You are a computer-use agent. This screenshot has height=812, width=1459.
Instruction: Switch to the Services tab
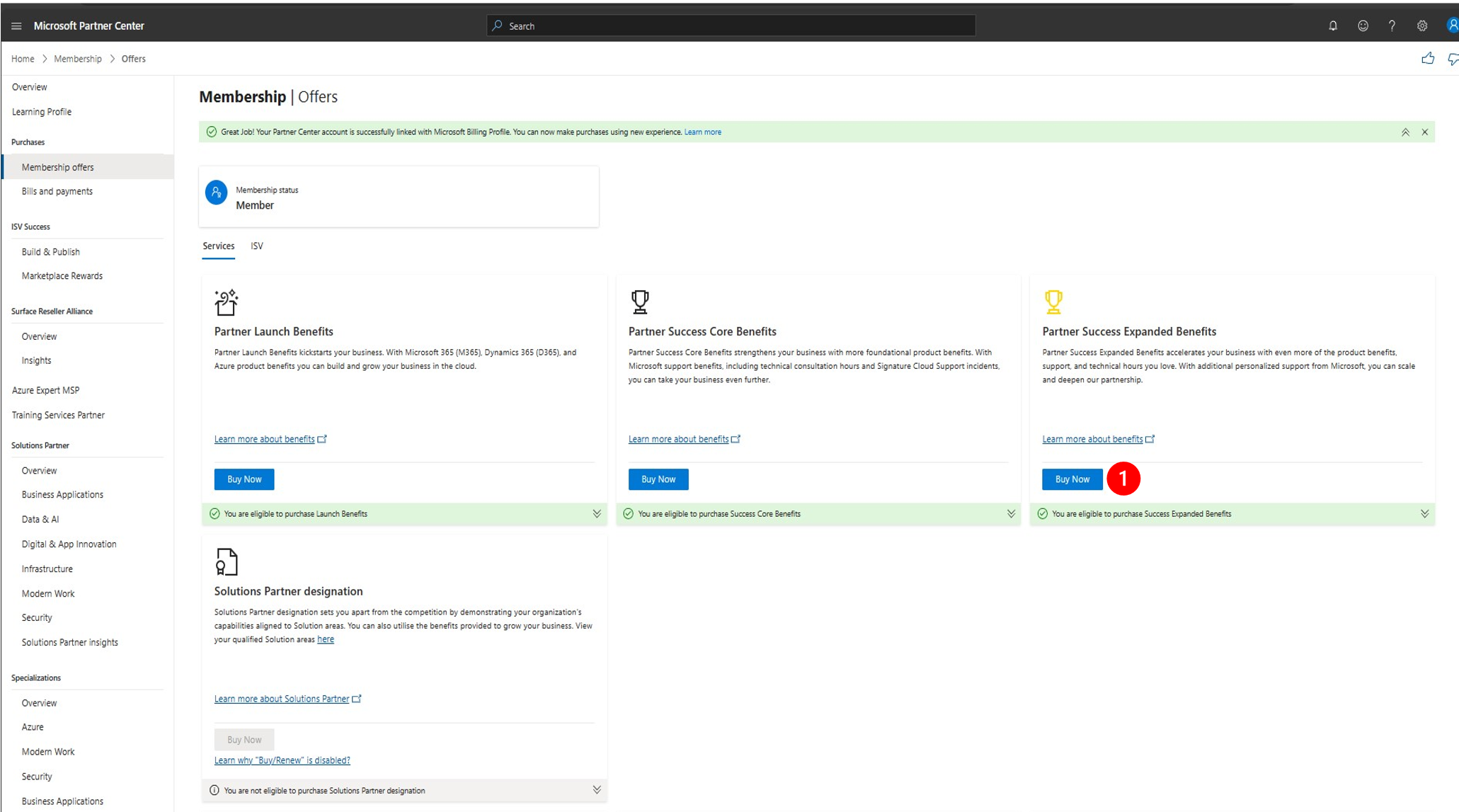[219, 246]
